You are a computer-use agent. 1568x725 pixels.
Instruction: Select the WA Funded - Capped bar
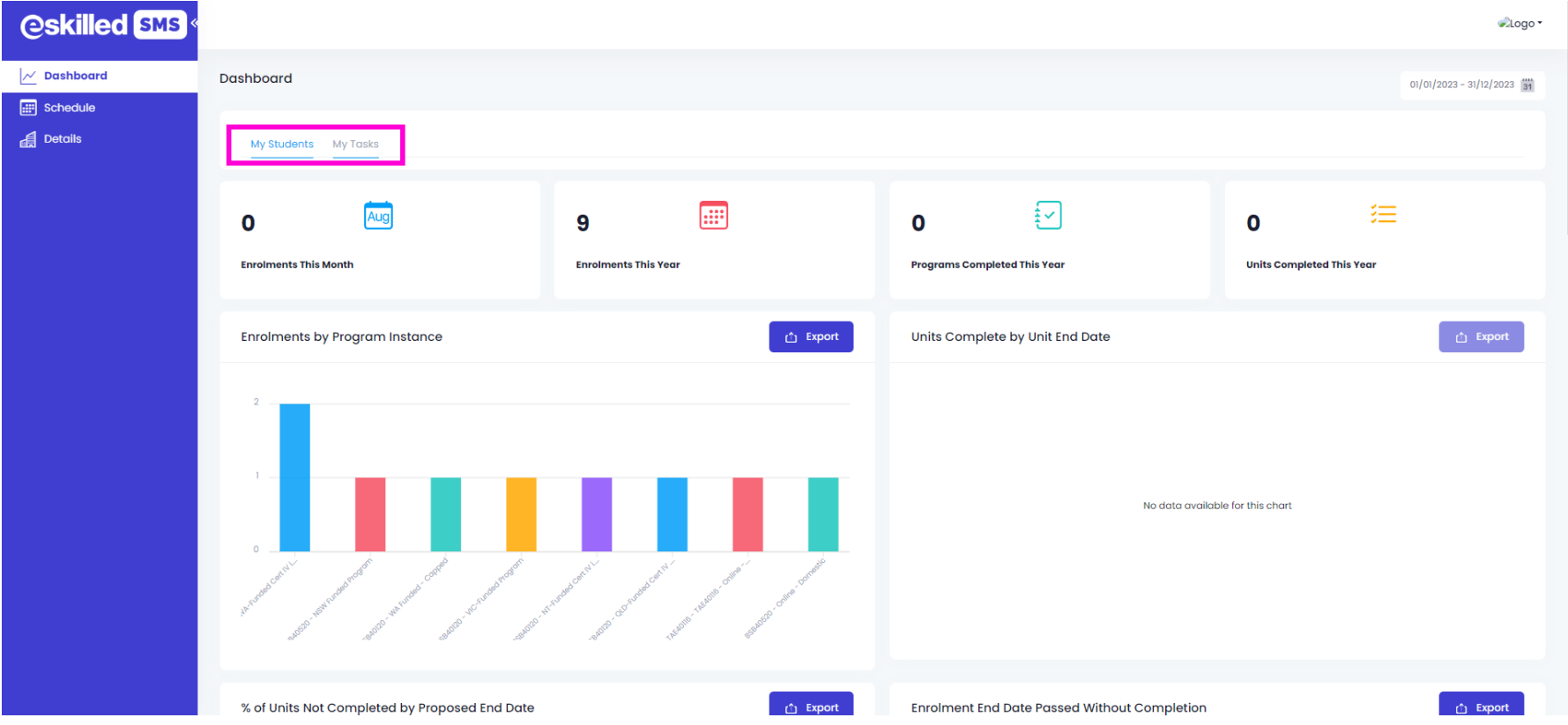point(446,514)
